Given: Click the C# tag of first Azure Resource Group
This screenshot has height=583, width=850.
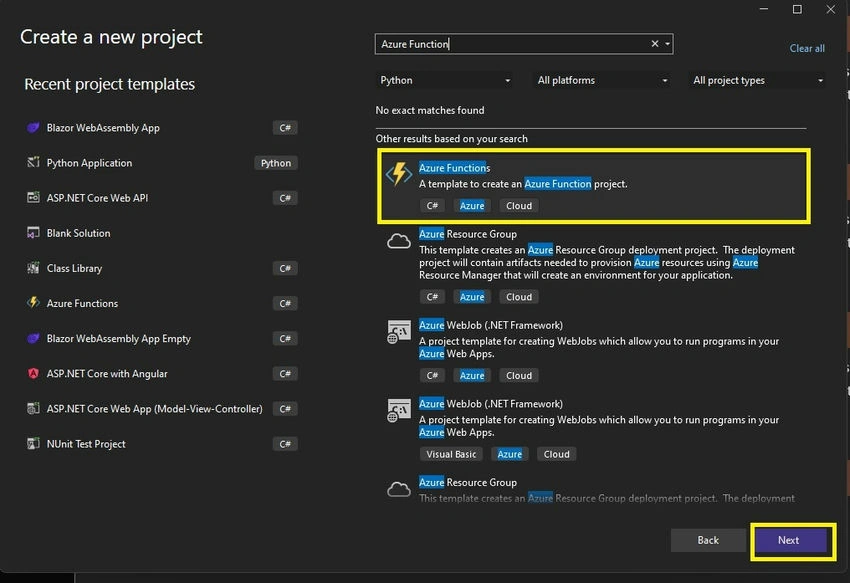Looking at the screenshot, I should click(432, 297).
